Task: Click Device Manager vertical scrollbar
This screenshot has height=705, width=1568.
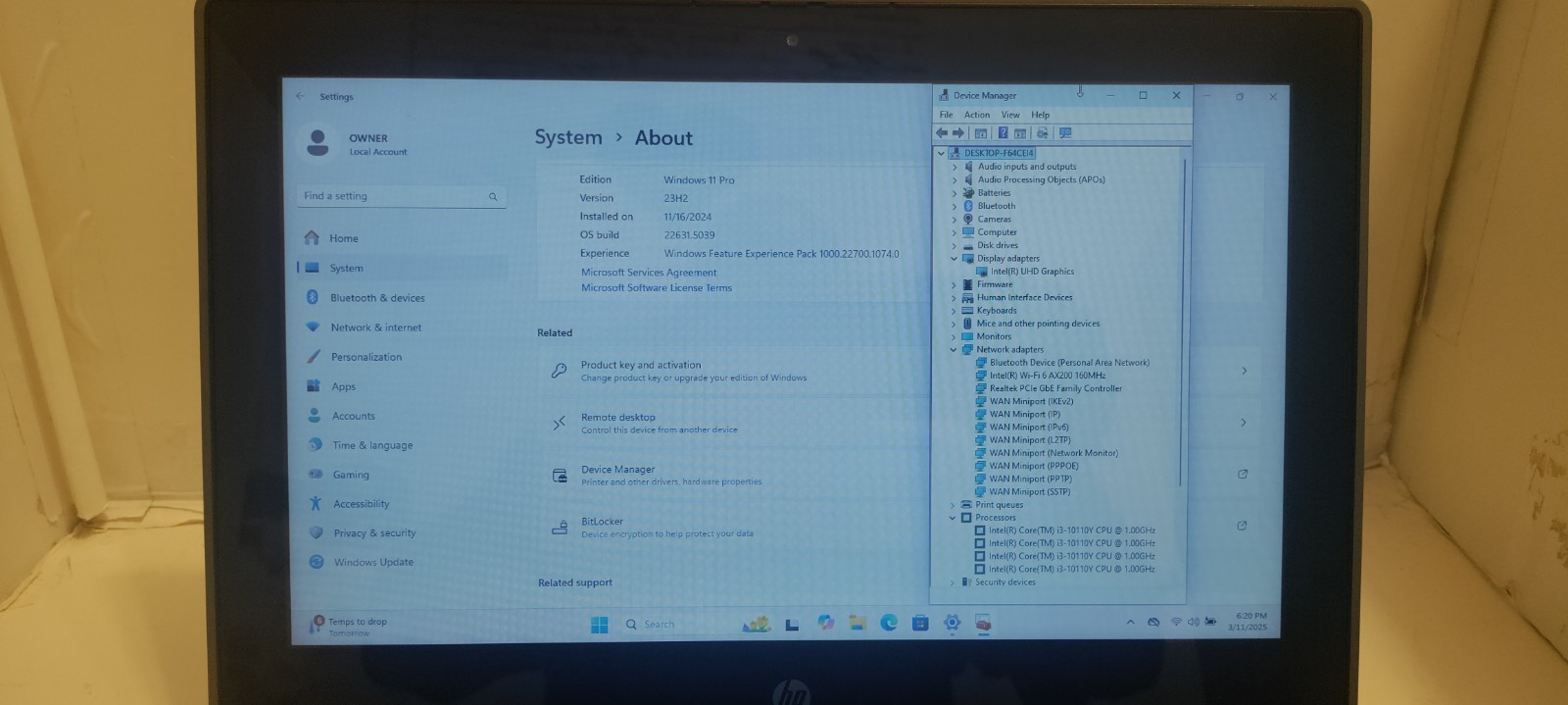Action: point(1184,324)
